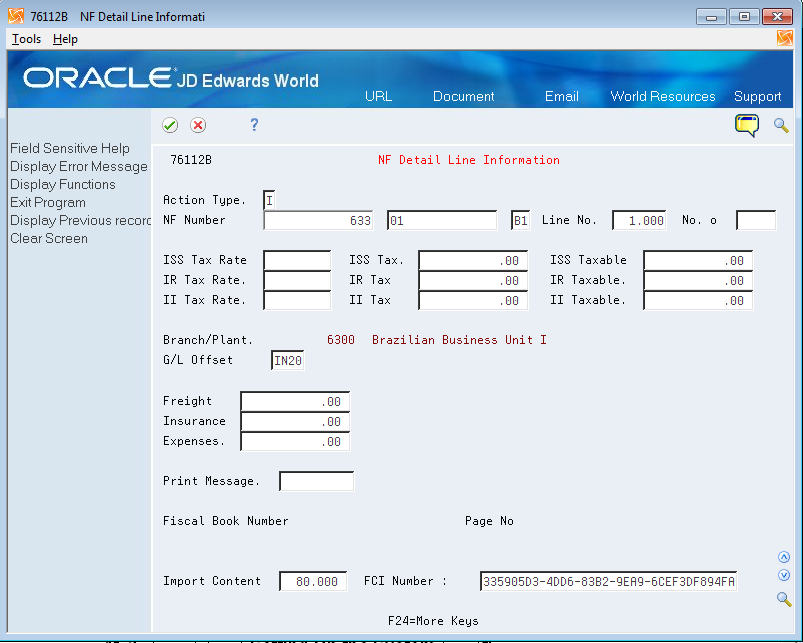Click the Line No. field
This screenshot has width=803, height=643.
(639, 220)
